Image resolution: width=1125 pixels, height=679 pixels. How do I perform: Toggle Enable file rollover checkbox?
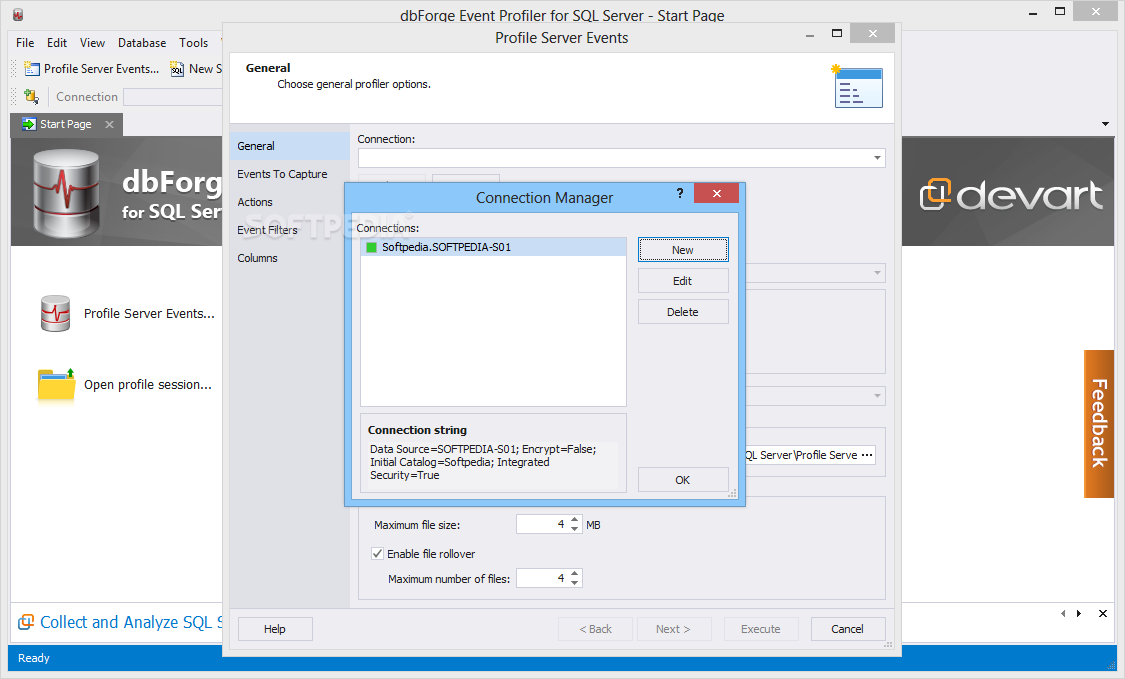pyautogui.click(x=377, y=554)
